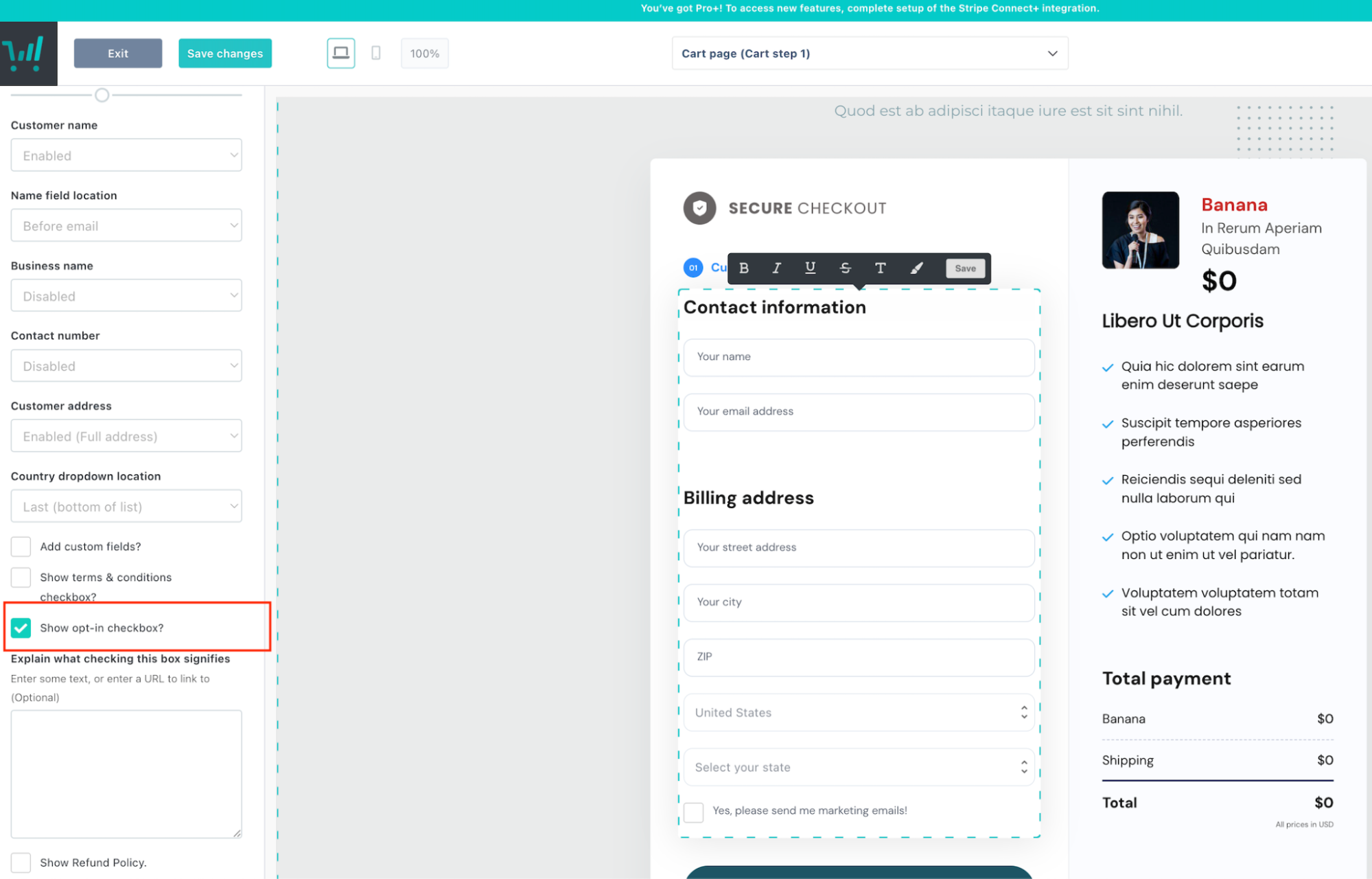Click the Bold formatting icon
Screen dimensions: 1372x879
(744, 269)
